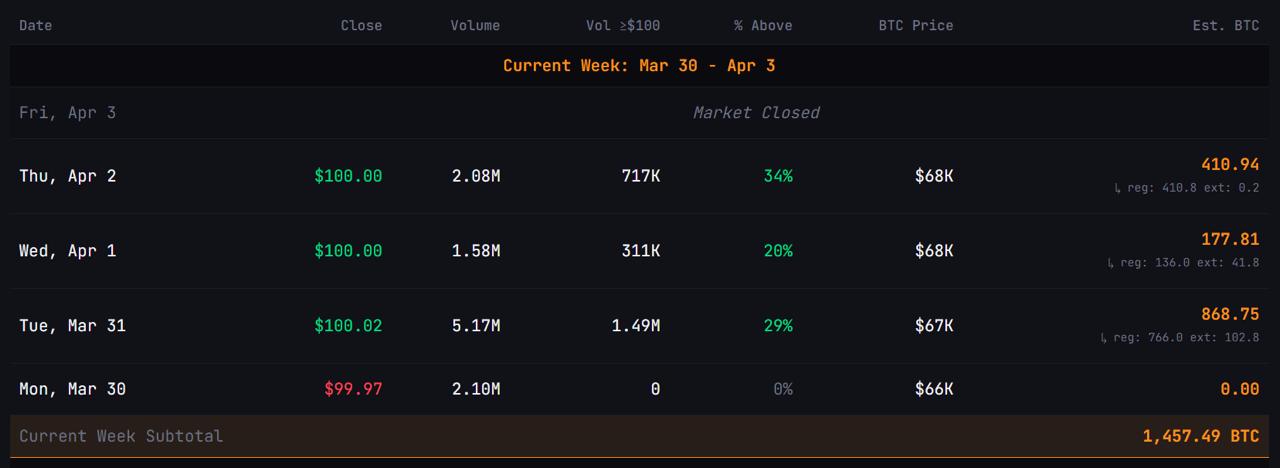This screenshot has width=1280, height=468.
Task: Click the 1,457.49 BTC subtotal value
Action: (1201, 436)
